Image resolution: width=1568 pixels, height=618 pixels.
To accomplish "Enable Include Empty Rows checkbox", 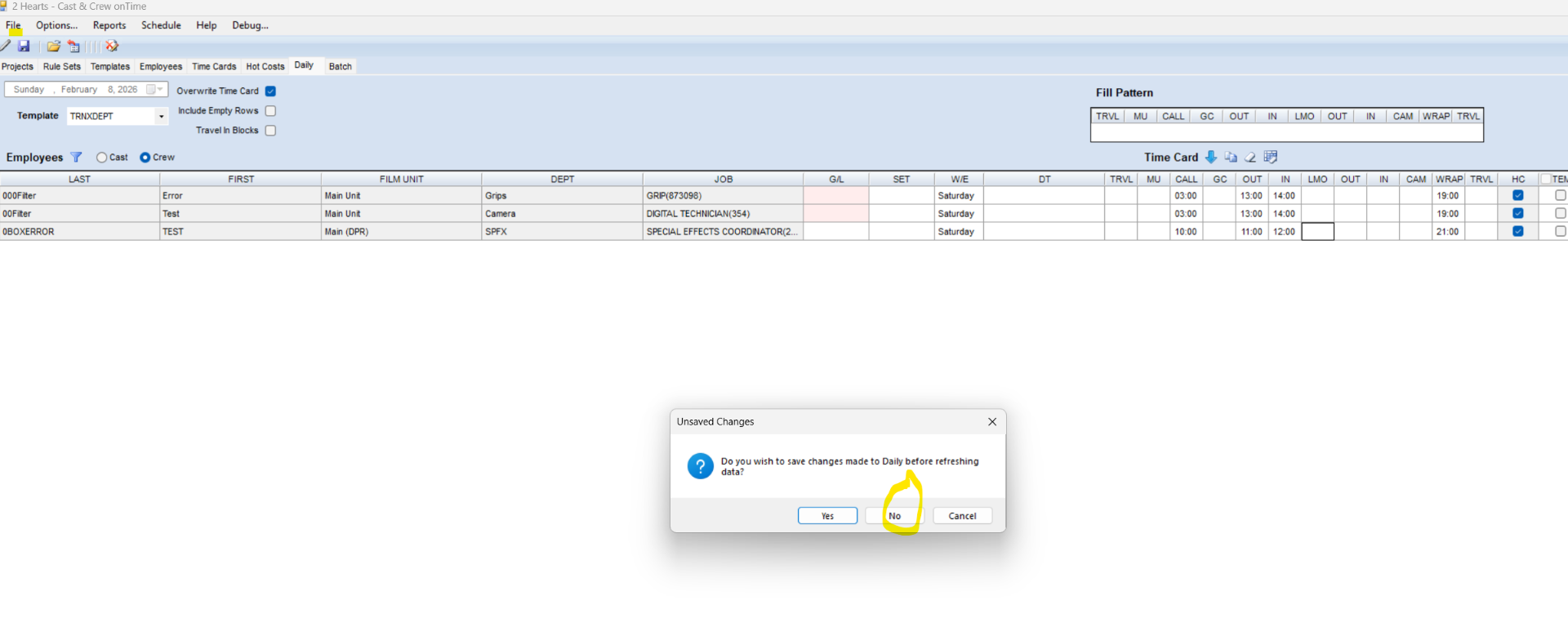I will pos(270,111).
